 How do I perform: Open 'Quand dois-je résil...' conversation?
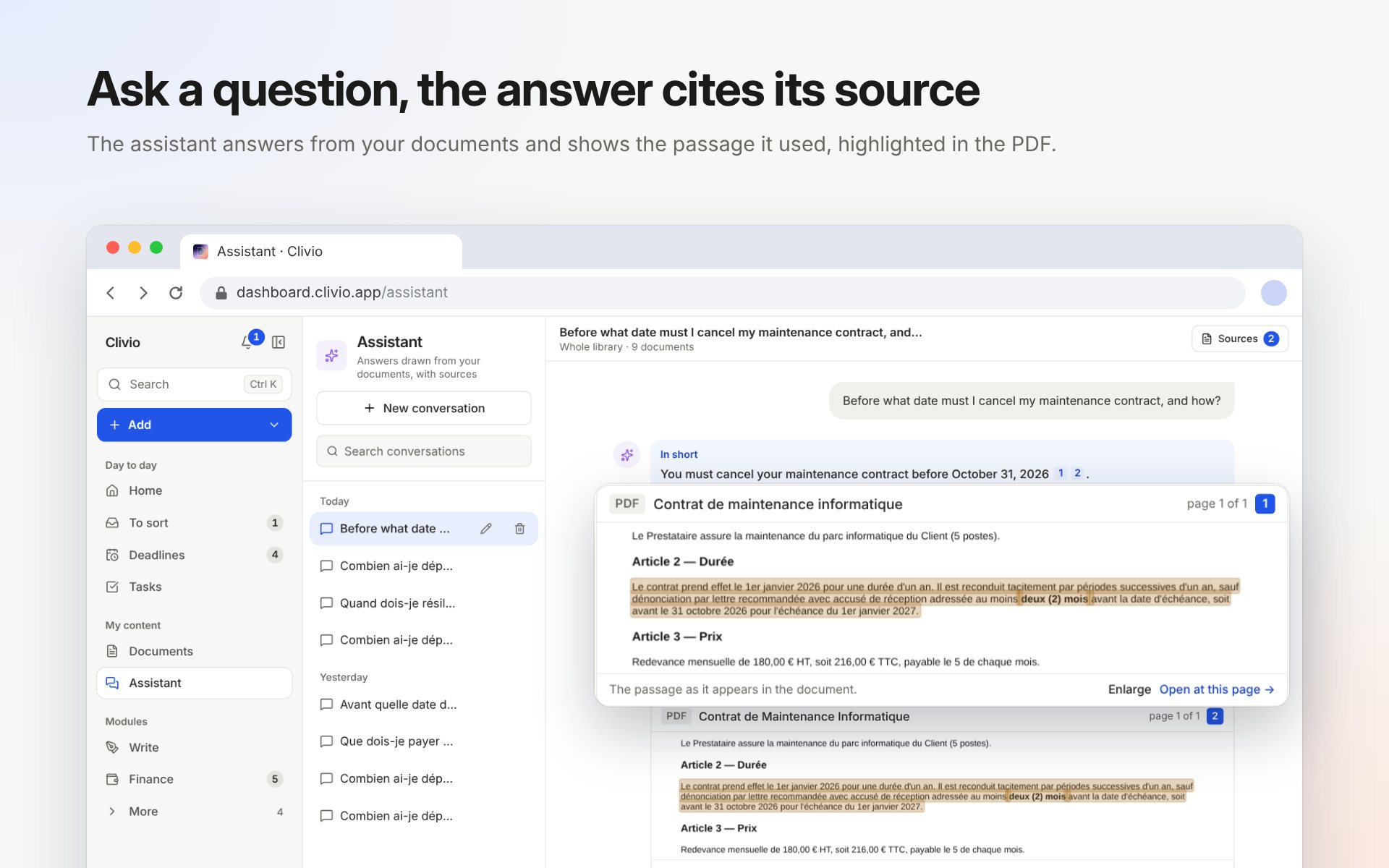click(424, 603)
